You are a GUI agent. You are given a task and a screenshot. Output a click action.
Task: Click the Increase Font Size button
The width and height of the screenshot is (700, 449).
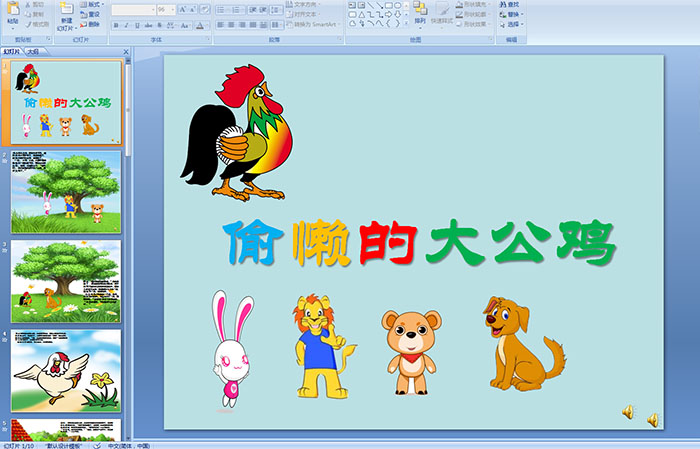[183, 9]
